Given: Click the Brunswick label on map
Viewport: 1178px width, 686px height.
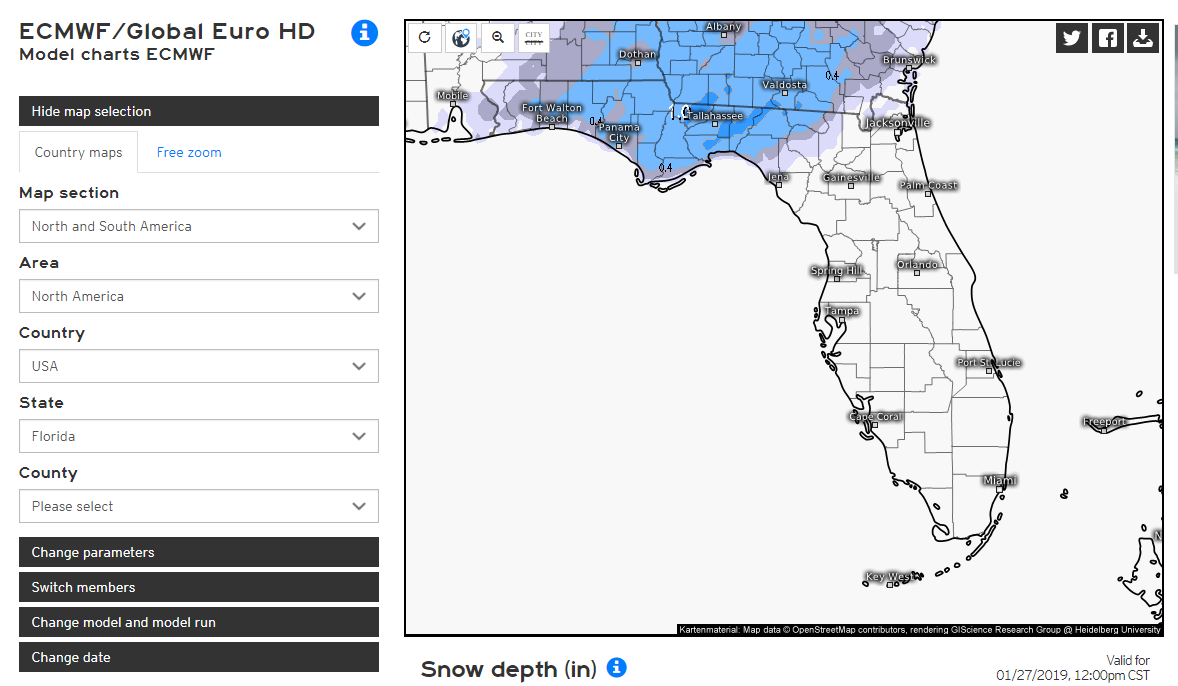Looking at the screenshot, I should [909, 59].
